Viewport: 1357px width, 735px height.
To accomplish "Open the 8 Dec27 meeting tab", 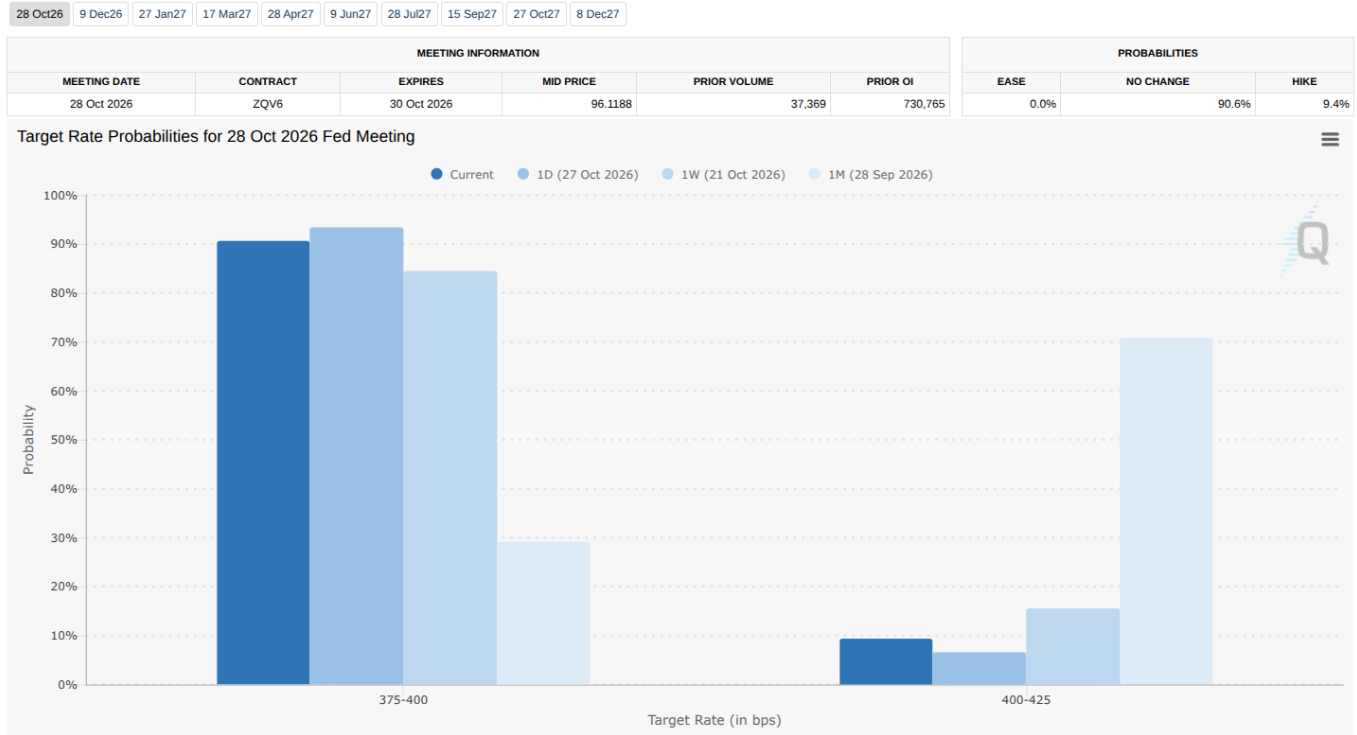I will click(598, 14).
